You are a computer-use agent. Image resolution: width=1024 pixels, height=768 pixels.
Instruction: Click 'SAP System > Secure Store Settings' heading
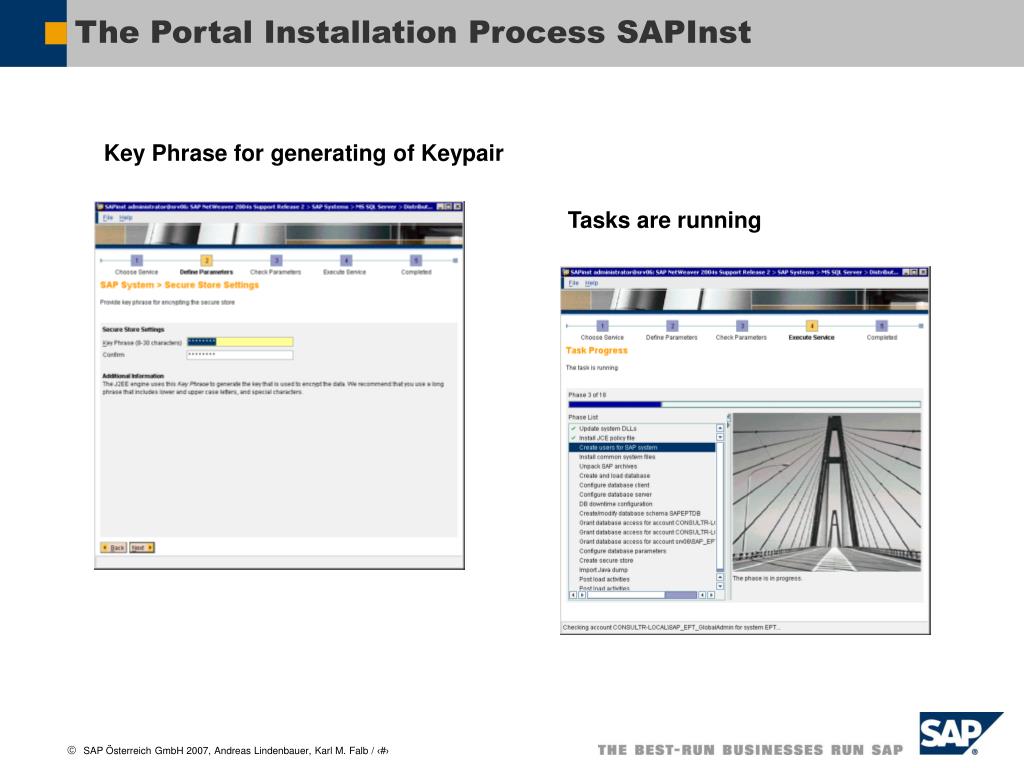point(180,285)
